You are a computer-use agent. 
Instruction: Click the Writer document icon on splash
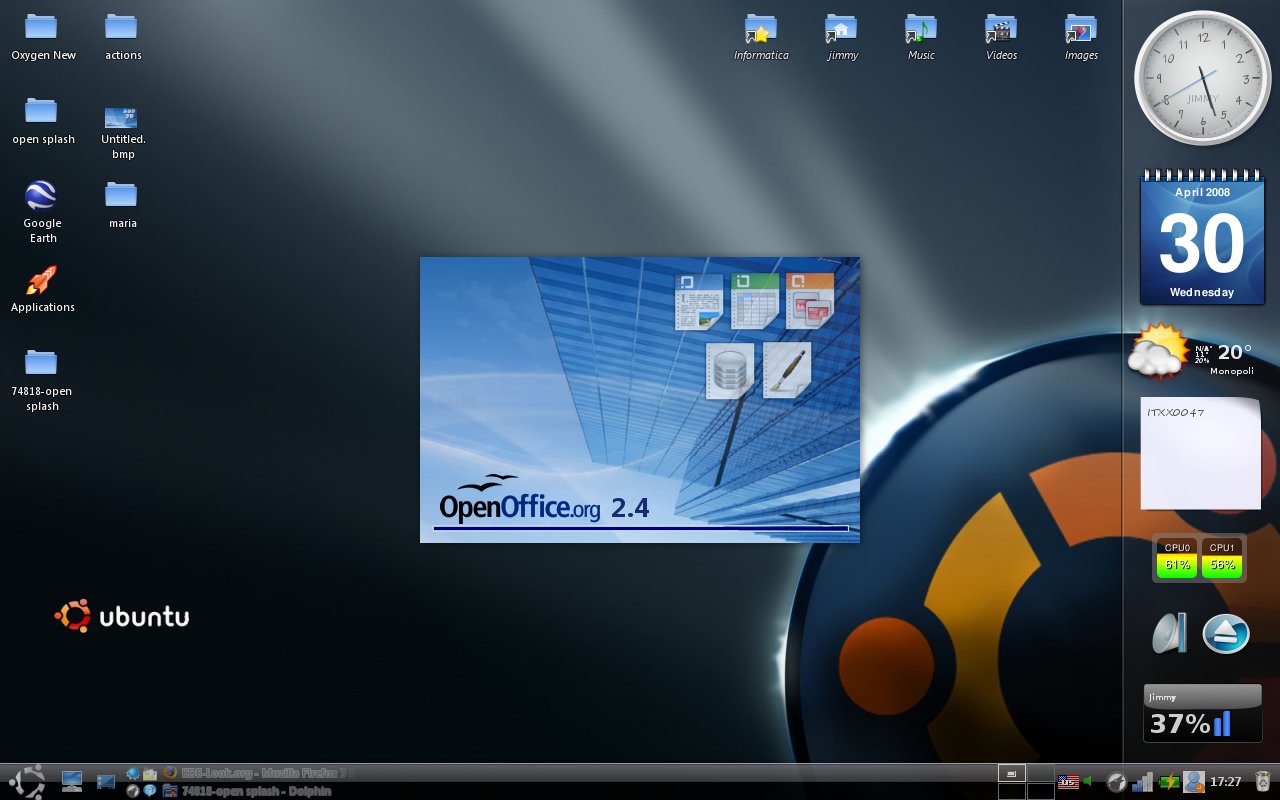pyautogui.click(x=699, y=302)
